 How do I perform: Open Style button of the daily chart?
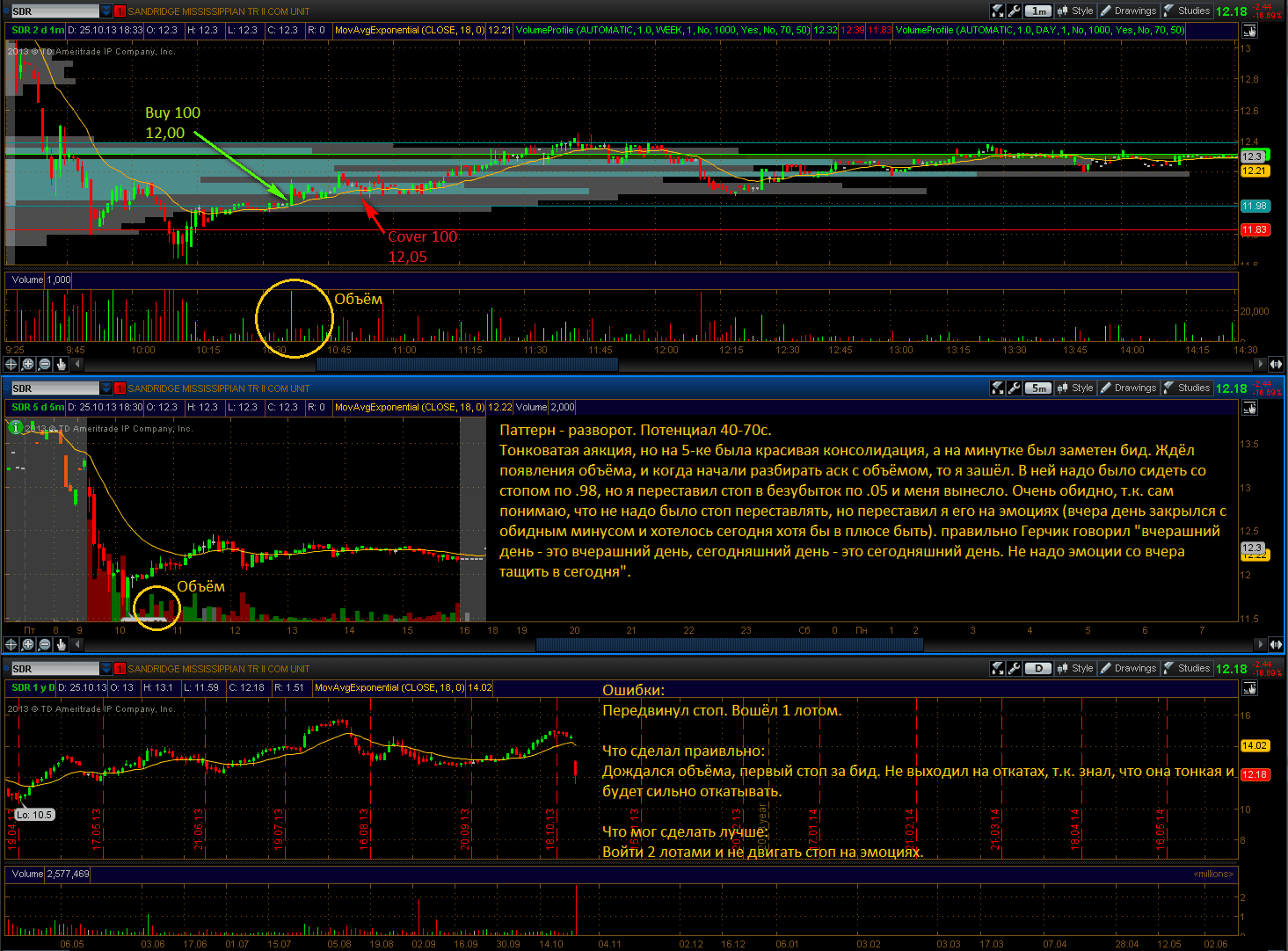1075,668
